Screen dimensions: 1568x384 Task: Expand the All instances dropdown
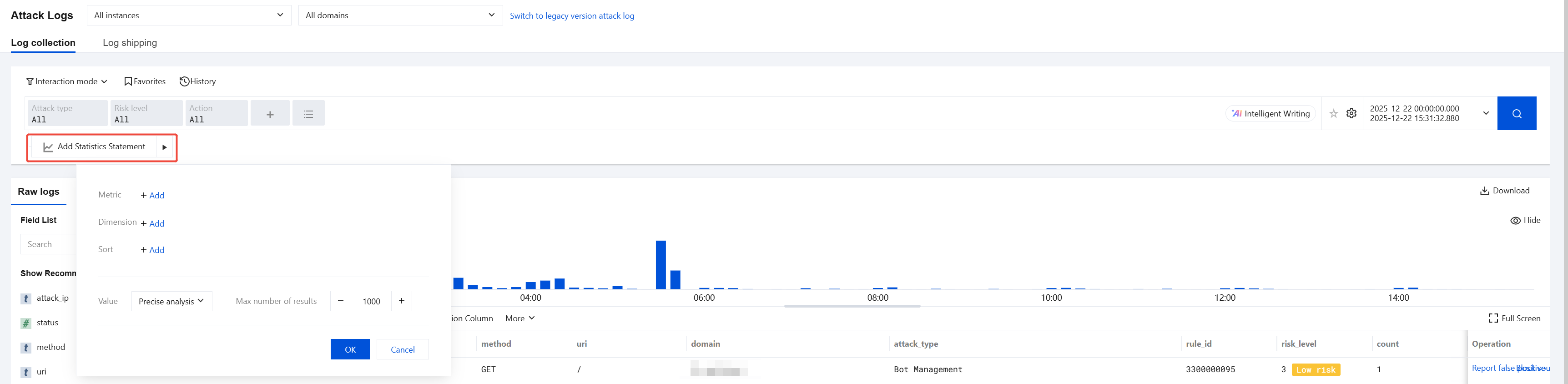click(x=189, y=15)
